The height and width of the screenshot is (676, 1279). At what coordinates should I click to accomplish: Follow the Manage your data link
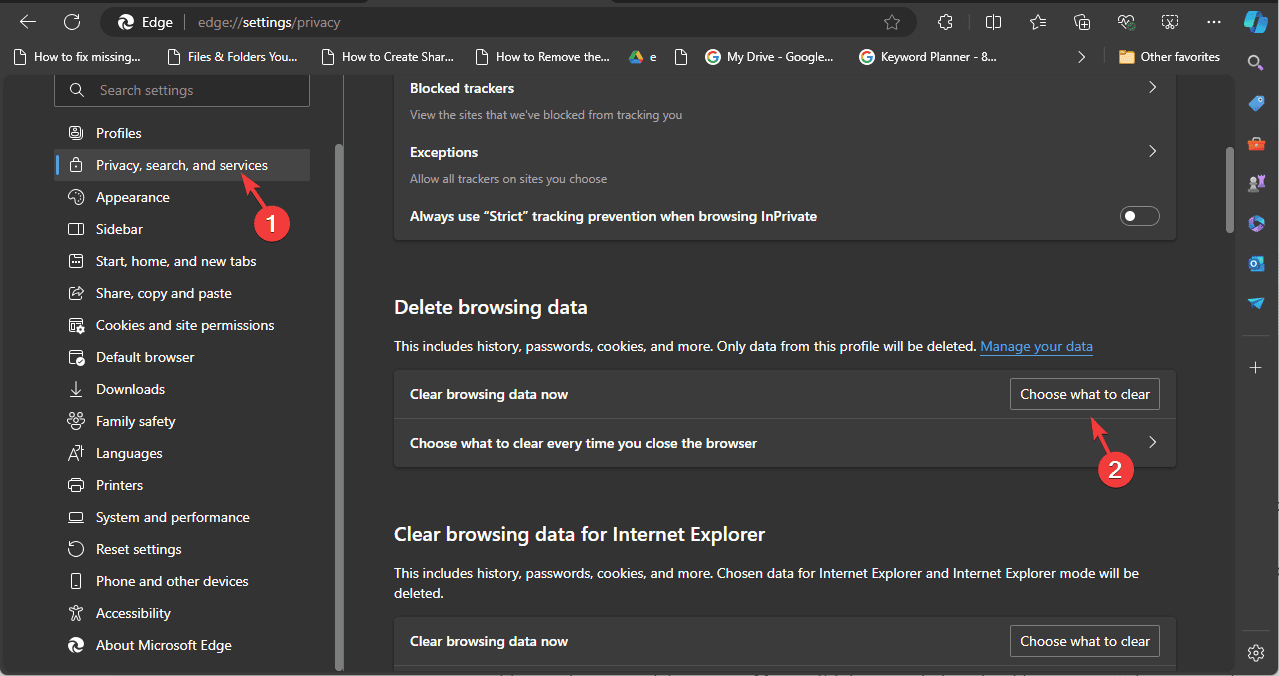[1036, 346]
